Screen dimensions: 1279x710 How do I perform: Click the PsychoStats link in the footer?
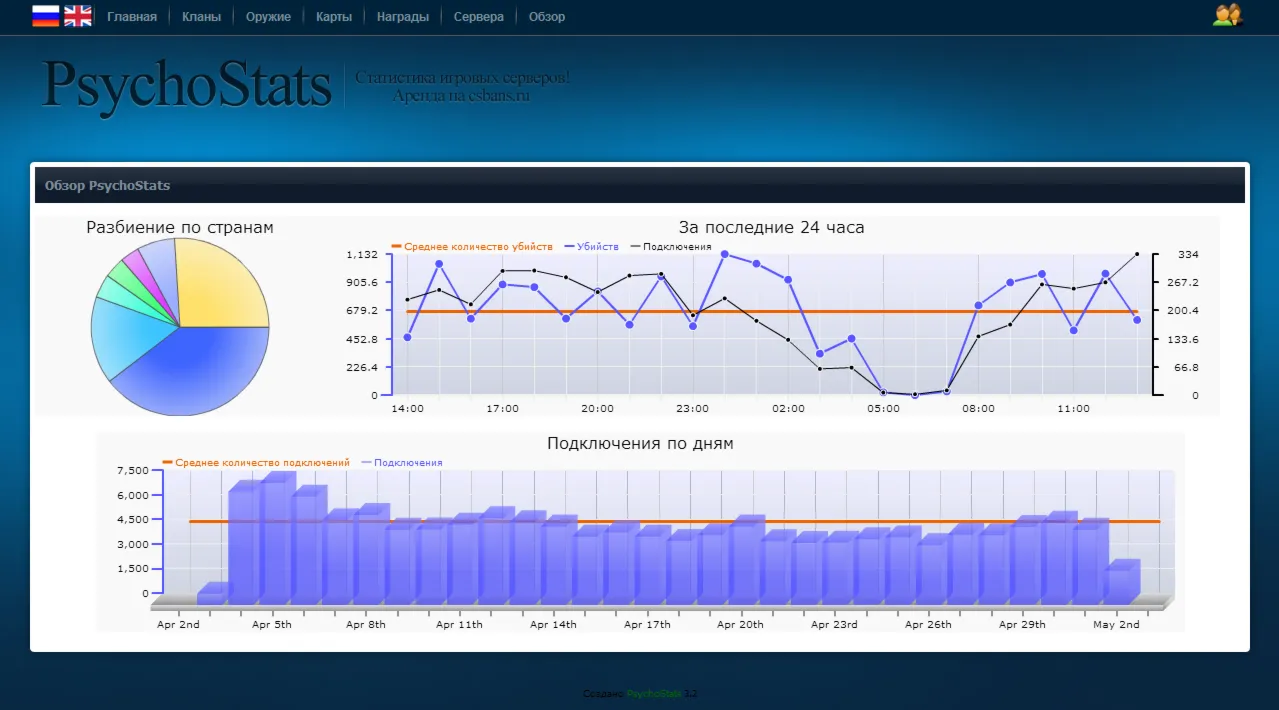click(x=654, y=693)
